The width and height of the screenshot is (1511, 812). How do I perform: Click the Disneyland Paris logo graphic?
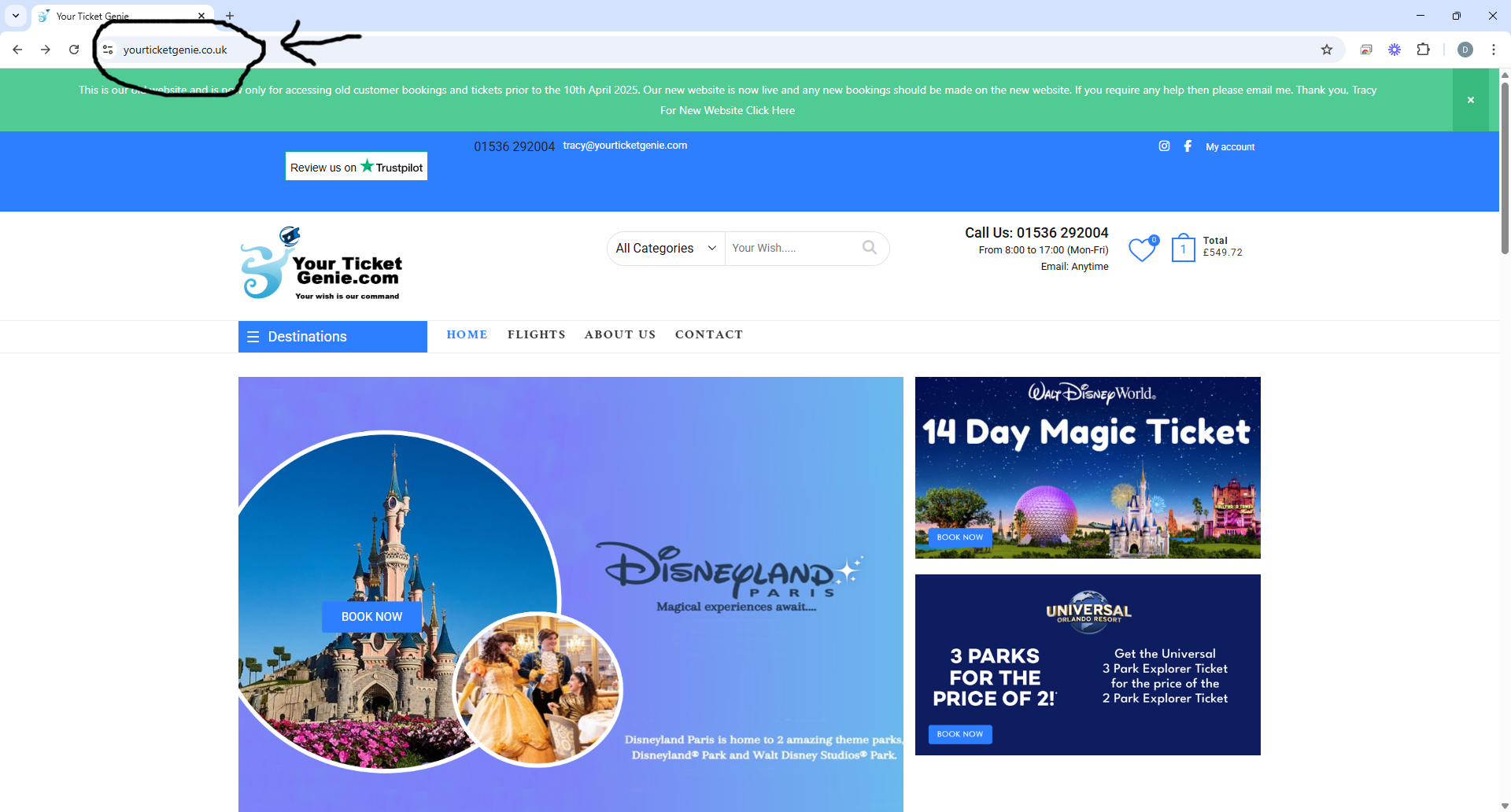(x=729, y=572)
